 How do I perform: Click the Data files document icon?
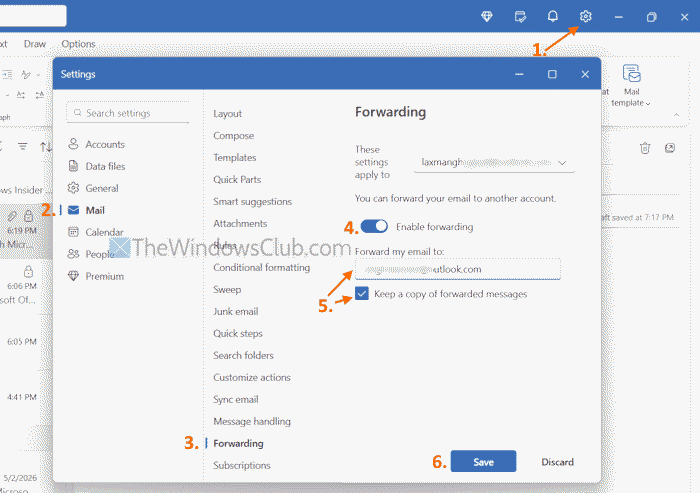click(73, 166)
